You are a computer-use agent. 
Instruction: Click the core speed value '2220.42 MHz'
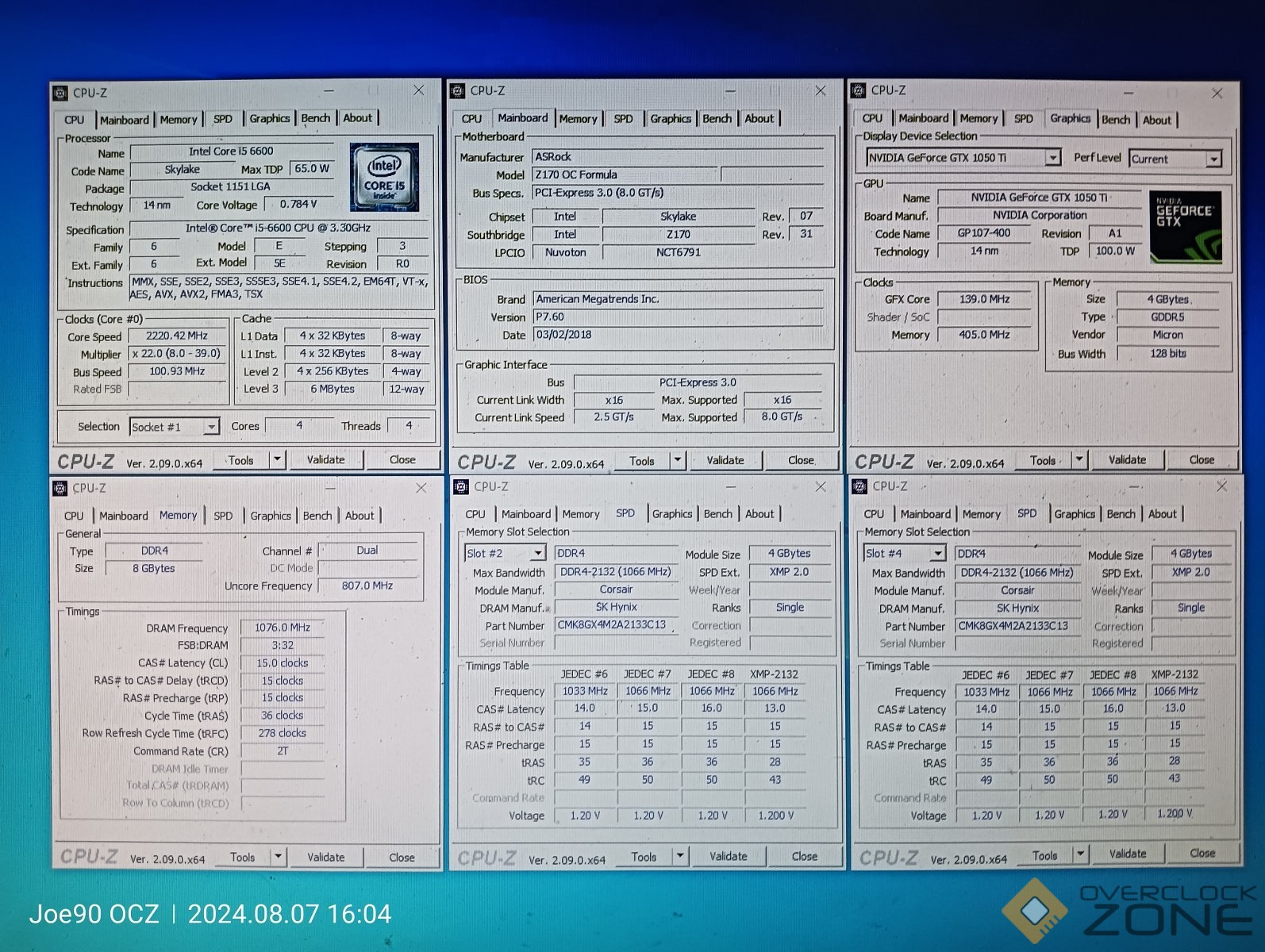tap(177, 336)
